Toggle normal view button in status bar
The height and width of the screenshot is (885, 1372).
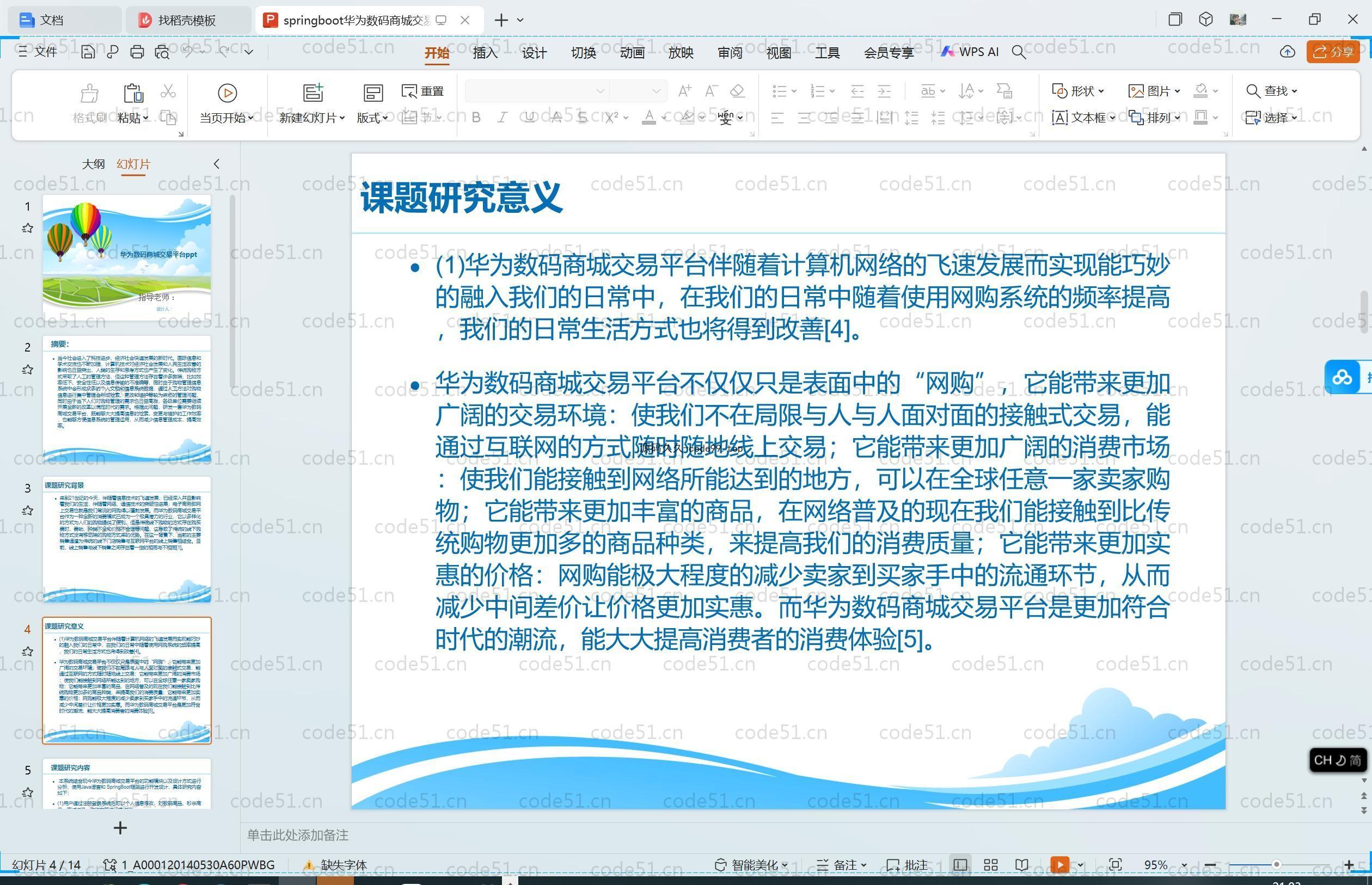click(959, 865)
